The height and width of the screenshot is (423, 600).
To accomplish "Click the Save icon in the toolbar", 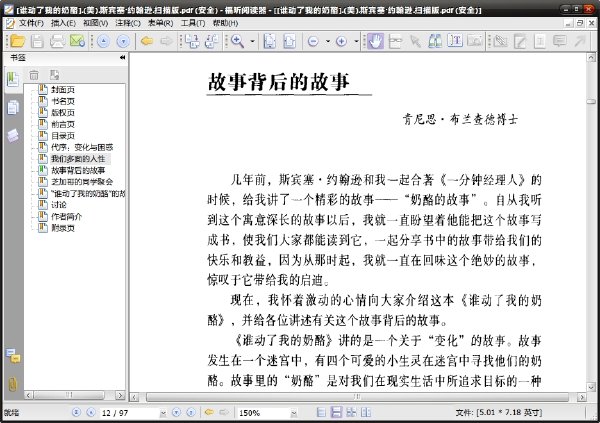I will pos(37,41).
